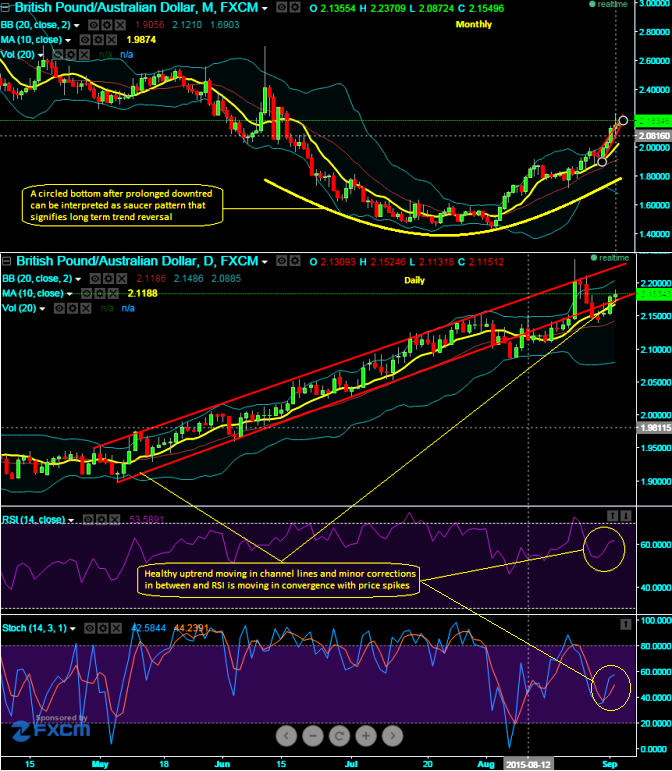This screenshot has width=672, height=771.
Task: Collapse the daily chart legend with minus box
Action: (x=6, y=260)
